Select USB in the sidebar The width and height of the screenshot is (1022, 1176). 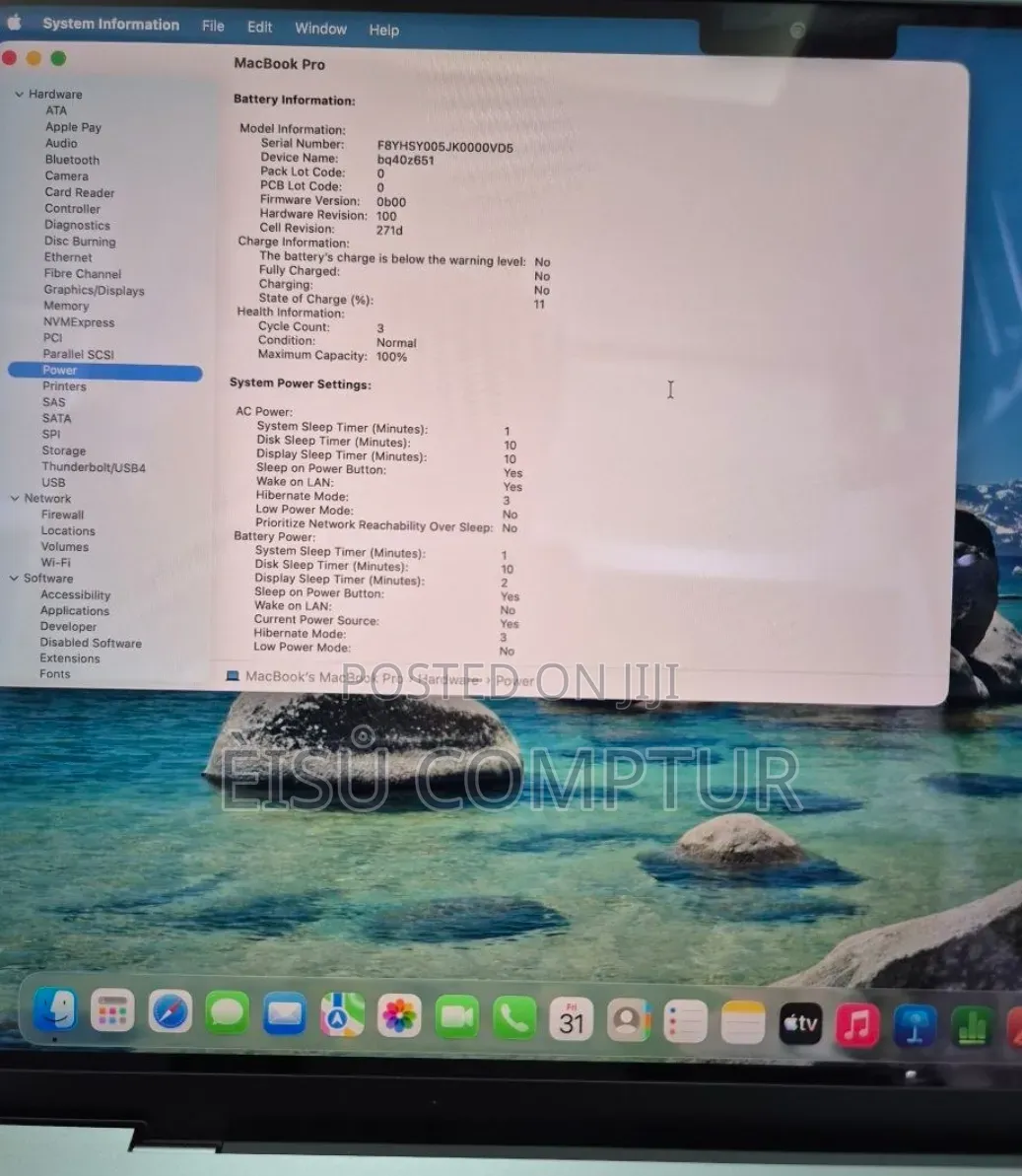tap(53, 482)
